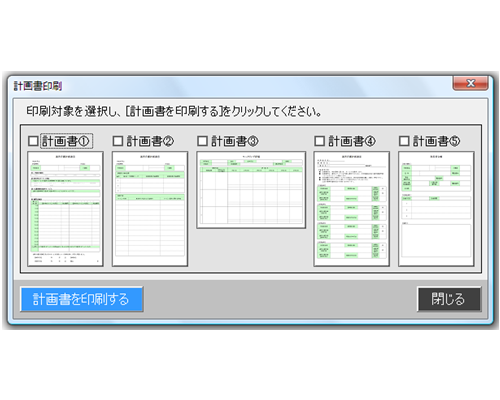This screenshot has width=500, height=400.
Task: Tick the 計画書④ checkbox square
Action: click(319, 141)
